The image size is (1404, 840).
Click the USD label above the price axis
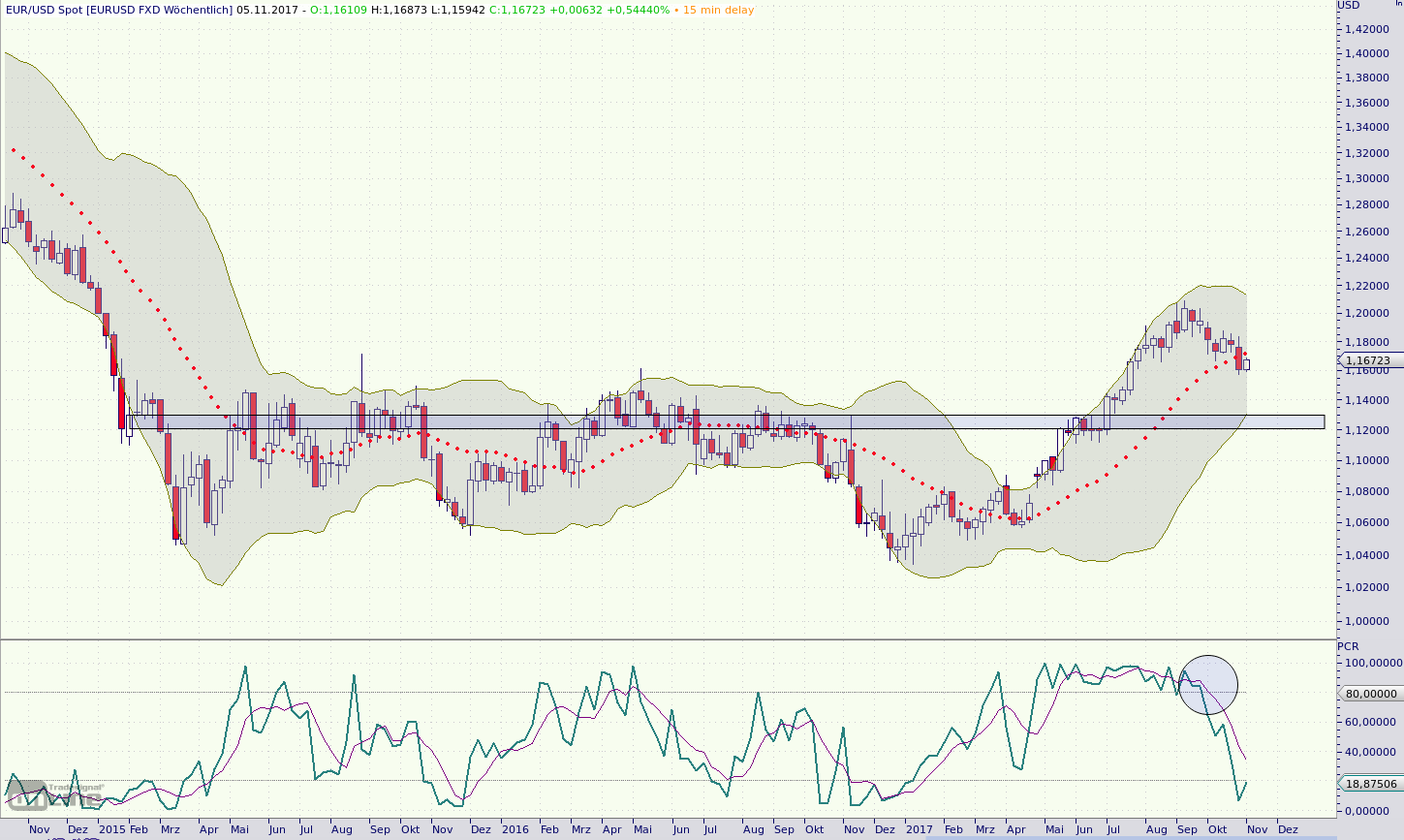pyautogui.click(x=1349, y=5)
